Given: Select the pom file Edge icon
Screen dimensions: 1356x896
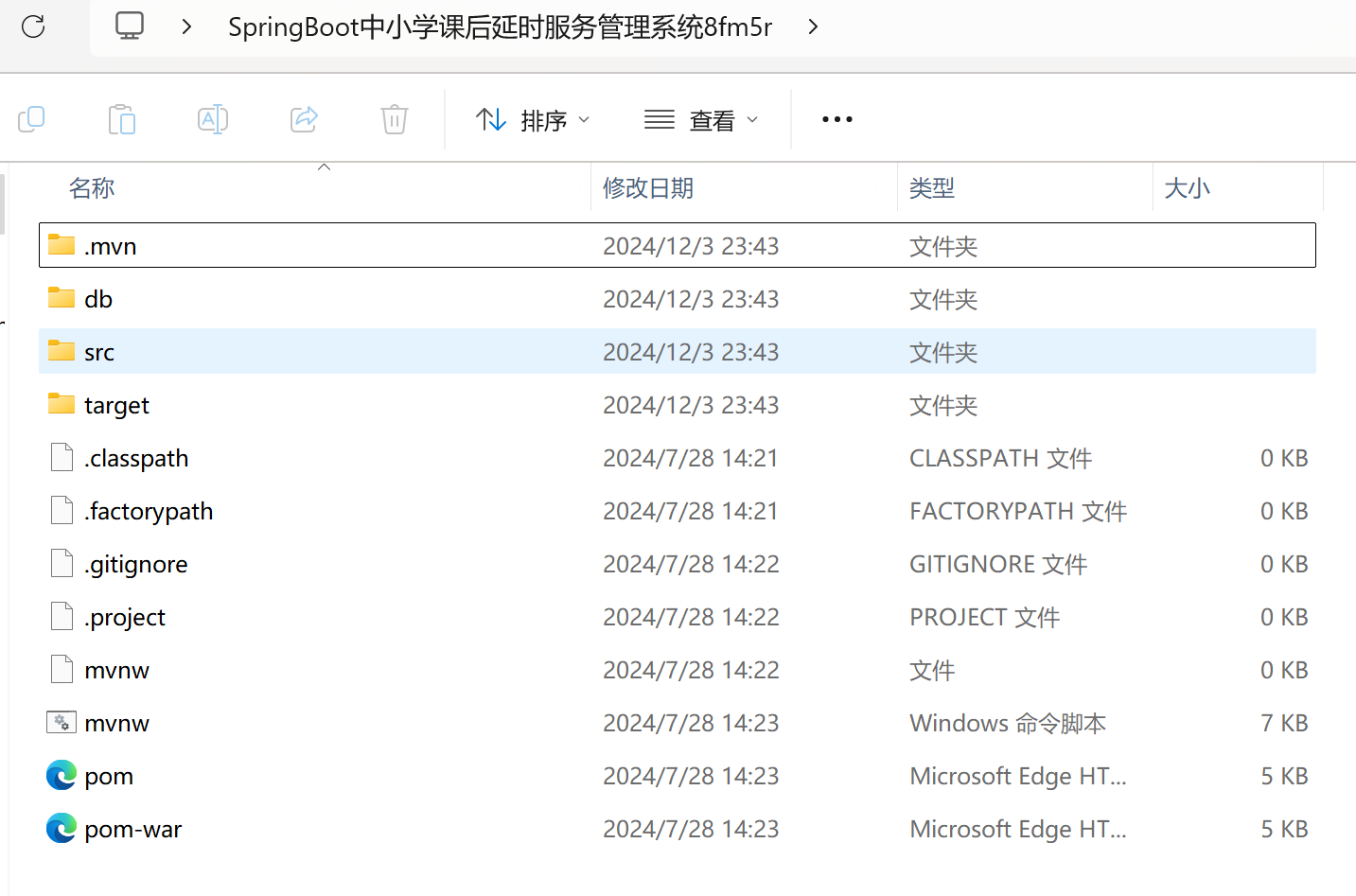Looking at the screenshot, I should coord(62,775).
